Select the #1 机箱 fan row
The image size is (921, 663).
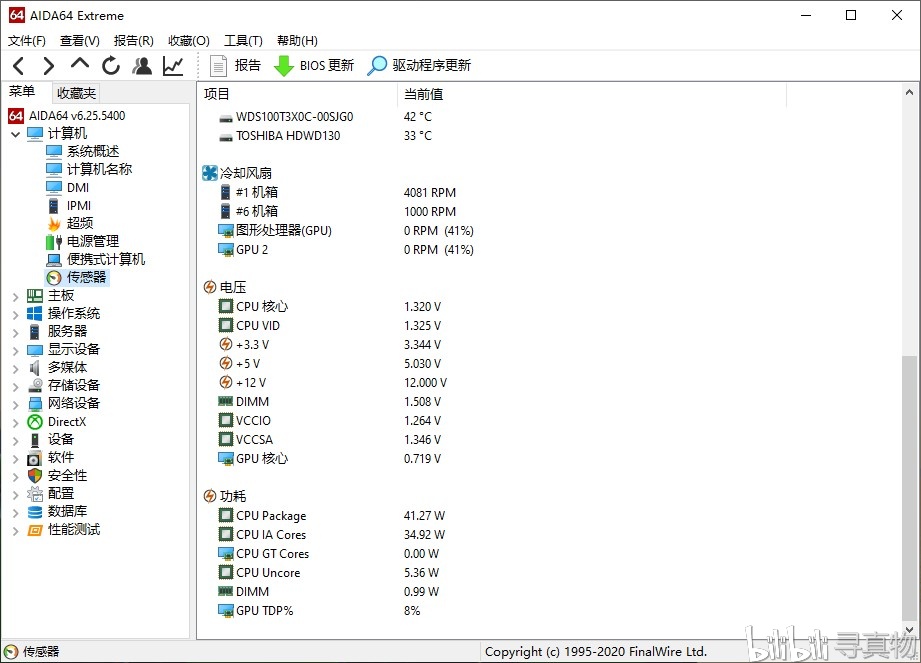[x=248, y=193]
